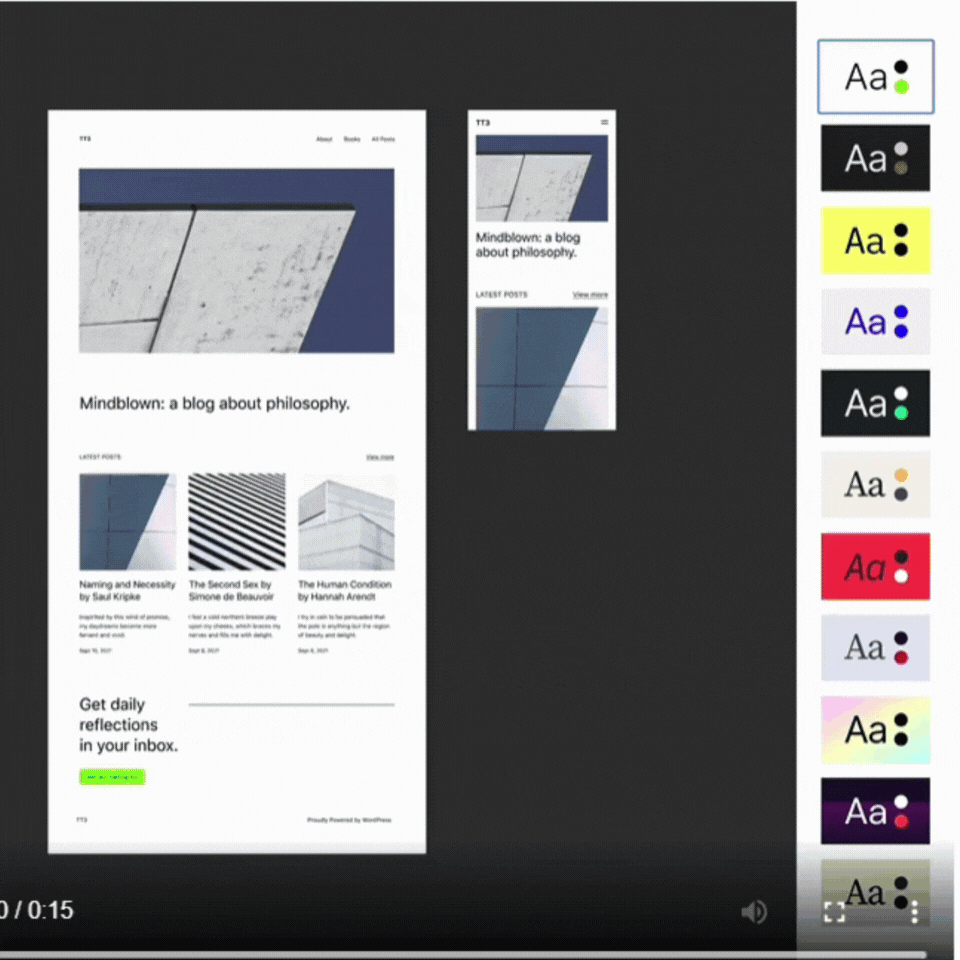The image size is (960, 960).
Task: Go to All Posts in the preview navigation
Action: [x=383, y=139]
